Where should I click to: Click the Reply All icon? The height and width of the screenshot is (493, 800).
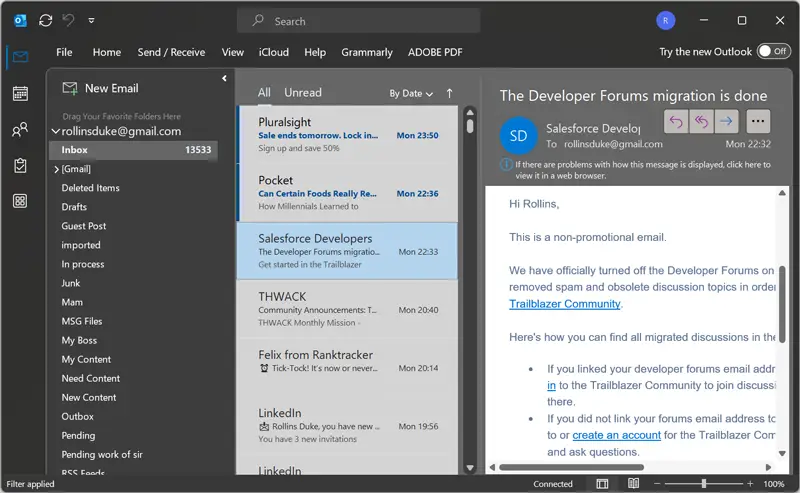point(701,121)
